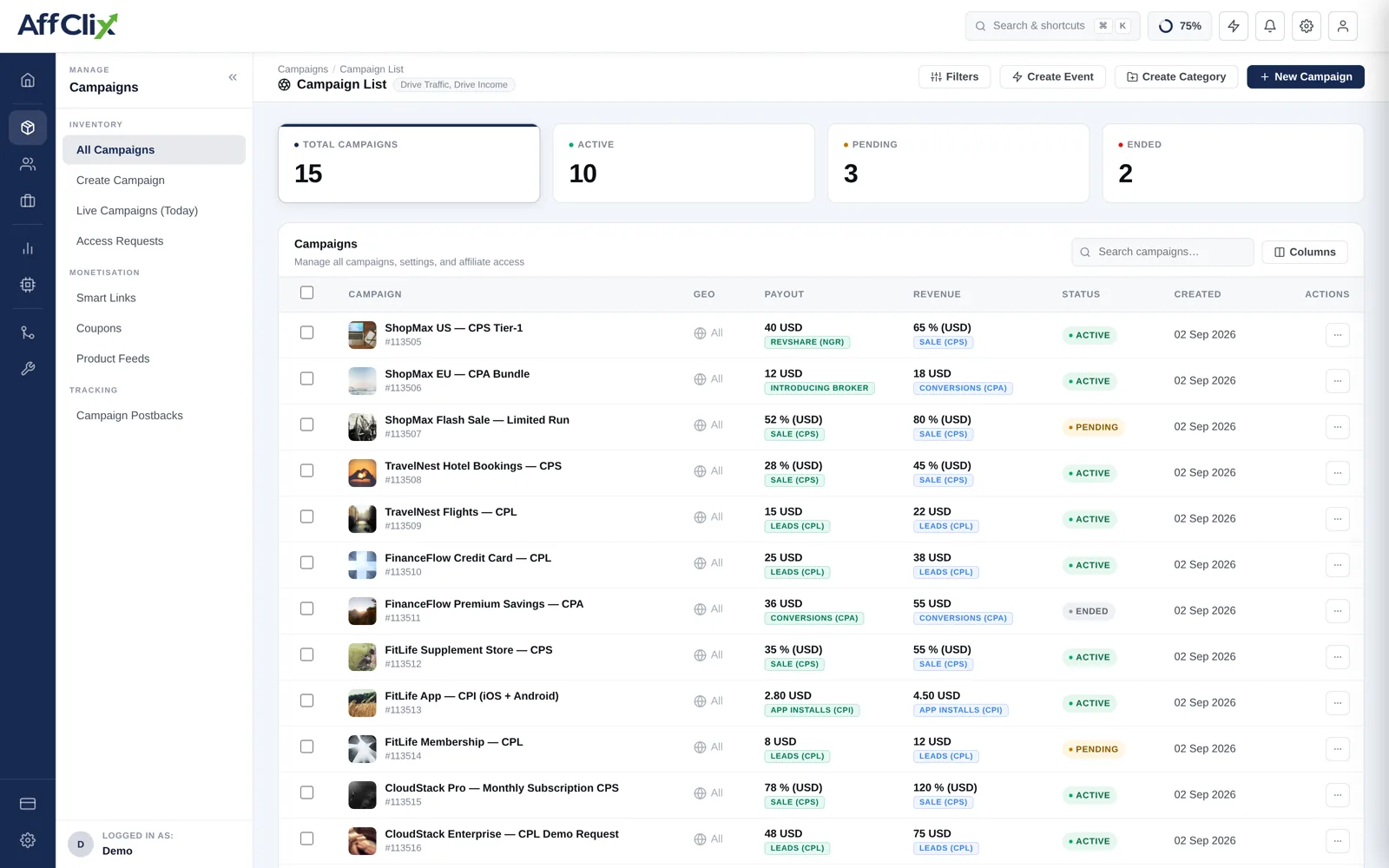Go to Create Campaign in sidebar

click(154, 181)
